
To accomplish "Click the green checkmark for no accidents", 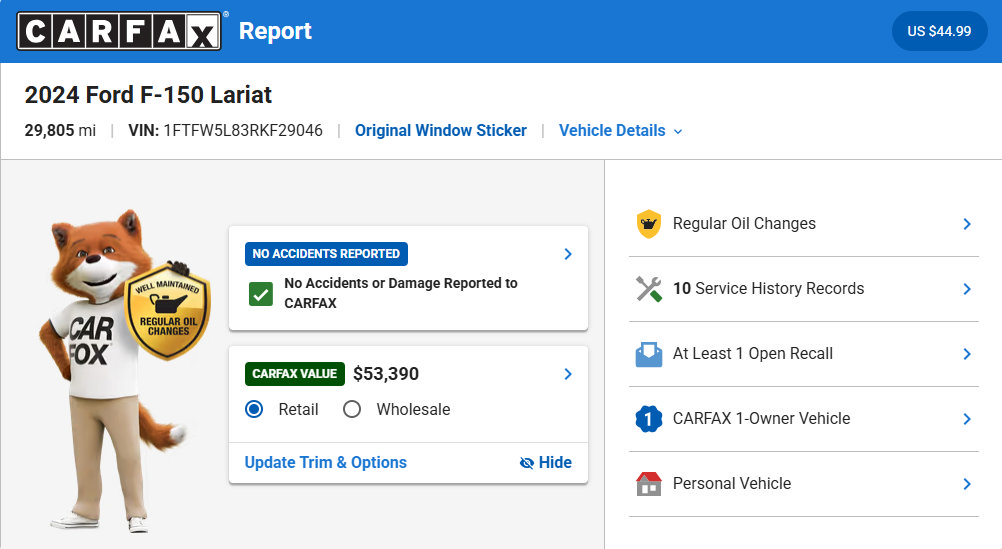I will coord(261,294).
